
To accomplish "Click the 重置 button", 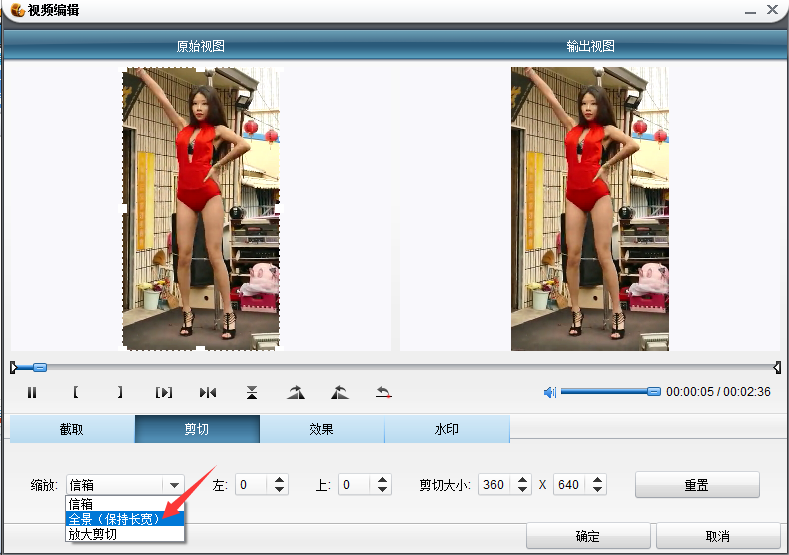I will click(697, 485).
